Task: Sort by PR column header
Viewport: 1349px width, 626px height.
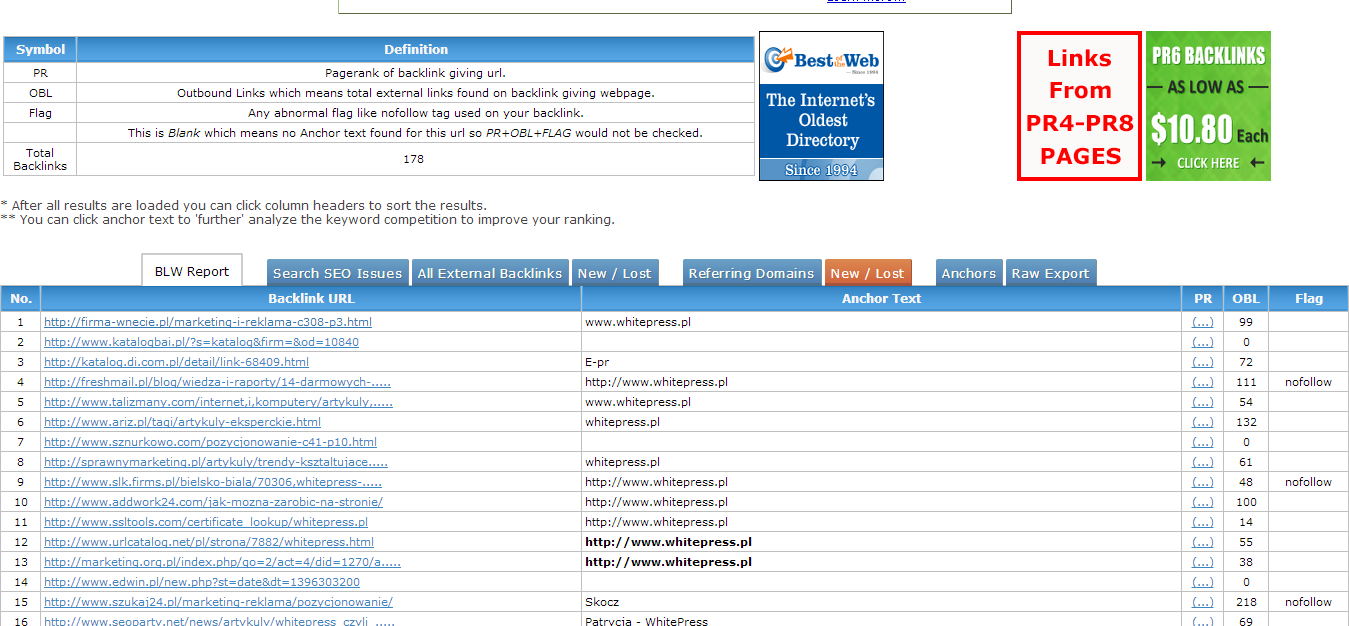Action: [1203, 298]
